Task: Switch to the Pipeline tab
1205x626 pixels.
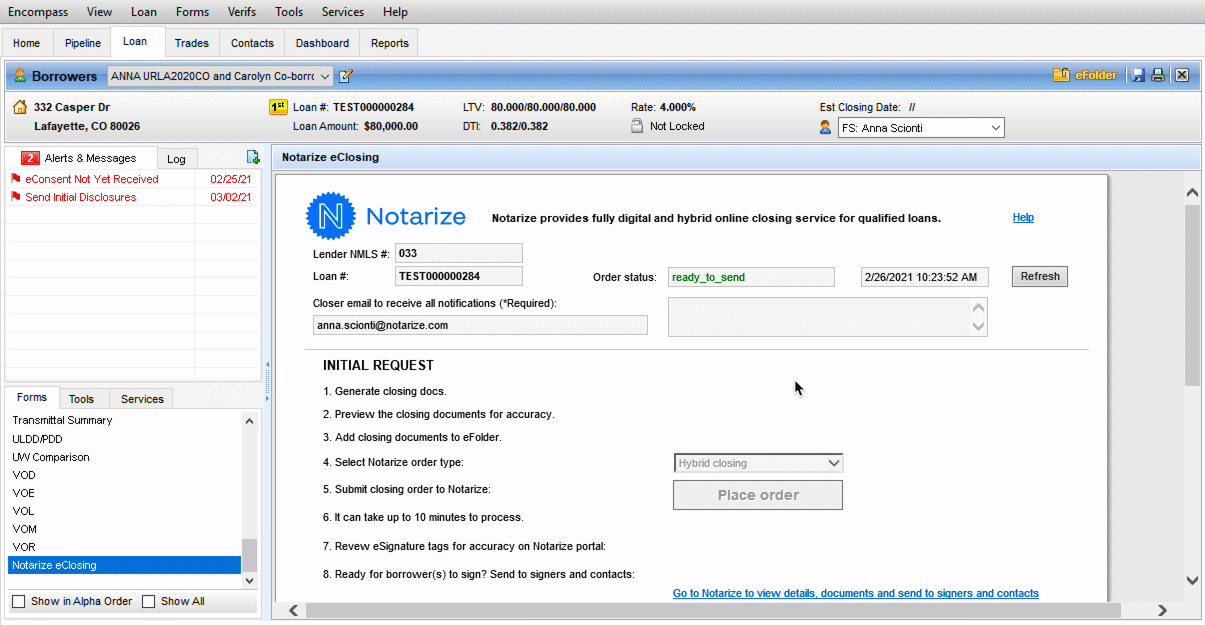Action: (83, 43)
